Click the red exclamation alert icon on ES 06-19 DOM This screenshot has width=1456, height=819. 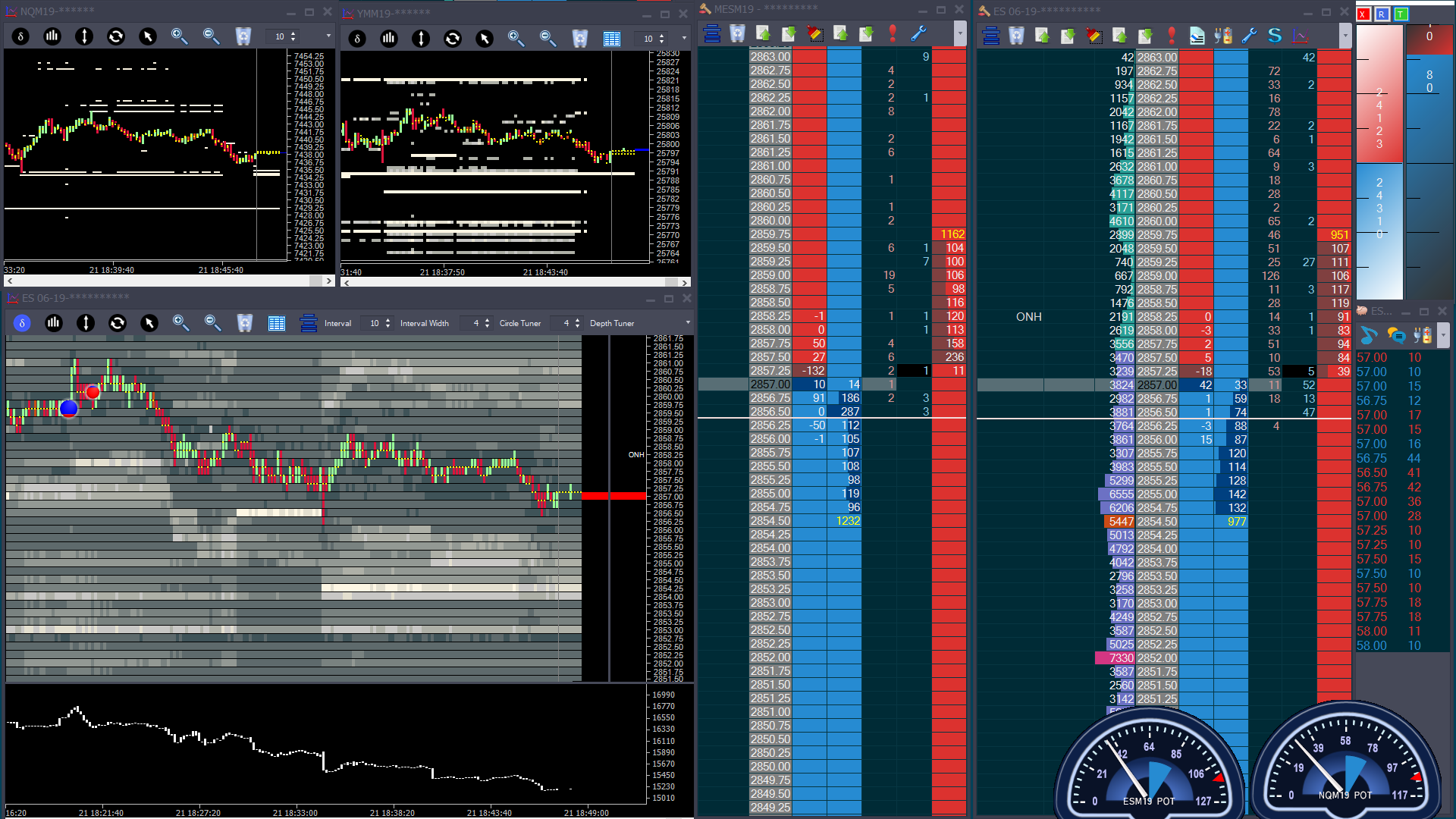click(x=1171, y=35)
